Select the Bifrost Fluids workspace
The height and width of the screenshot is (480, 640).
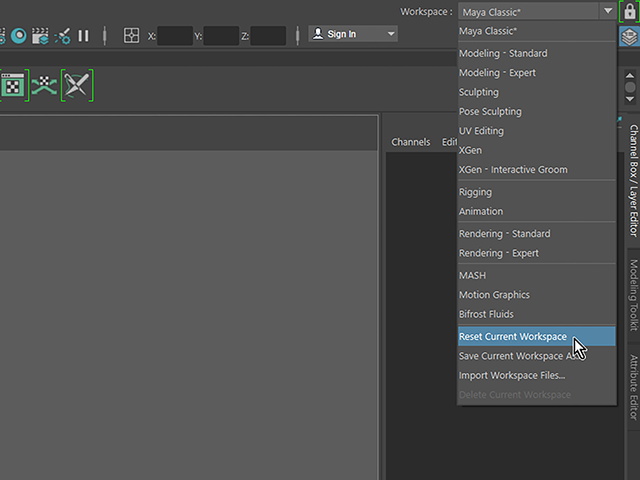[537, 314]
